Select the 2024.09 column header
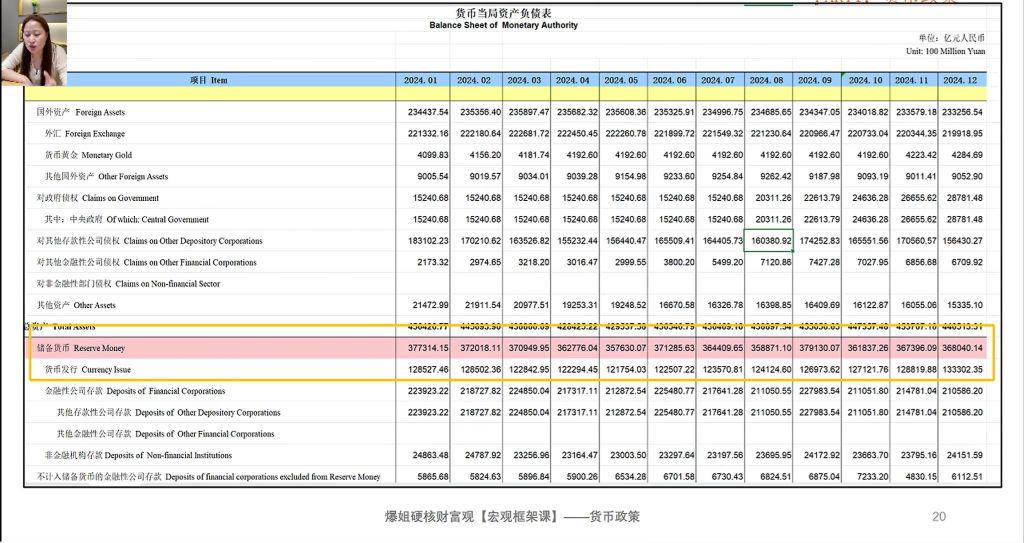The height and width of the screenshot is (543, 1024). pyautogui.click(x=815, y=80)
